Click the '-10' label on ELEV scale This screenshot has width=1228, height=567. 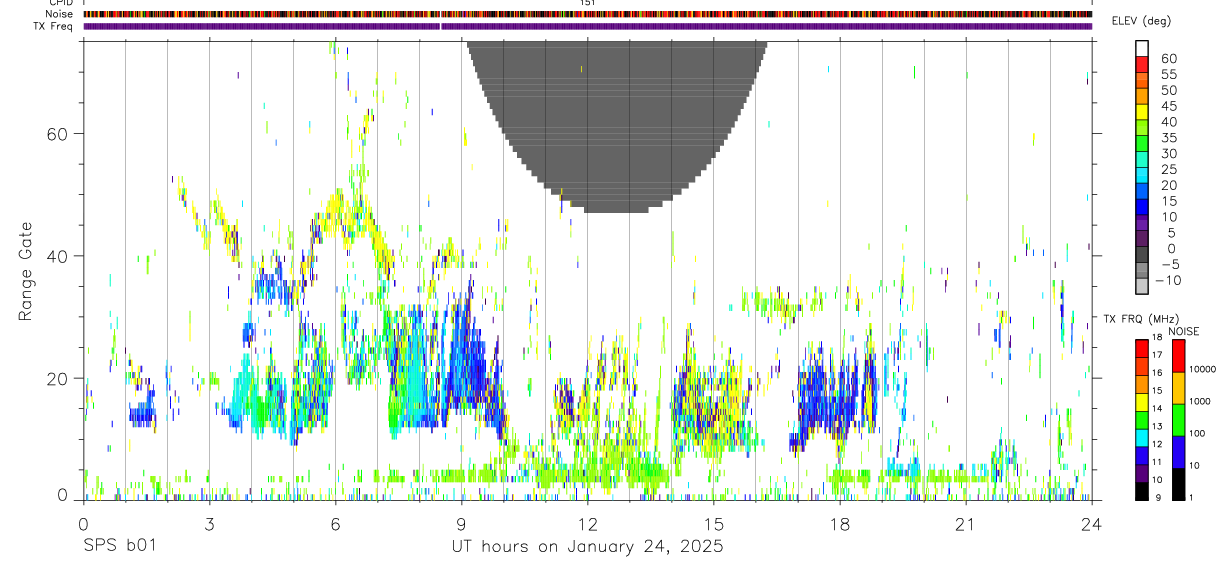point(1170,280)
